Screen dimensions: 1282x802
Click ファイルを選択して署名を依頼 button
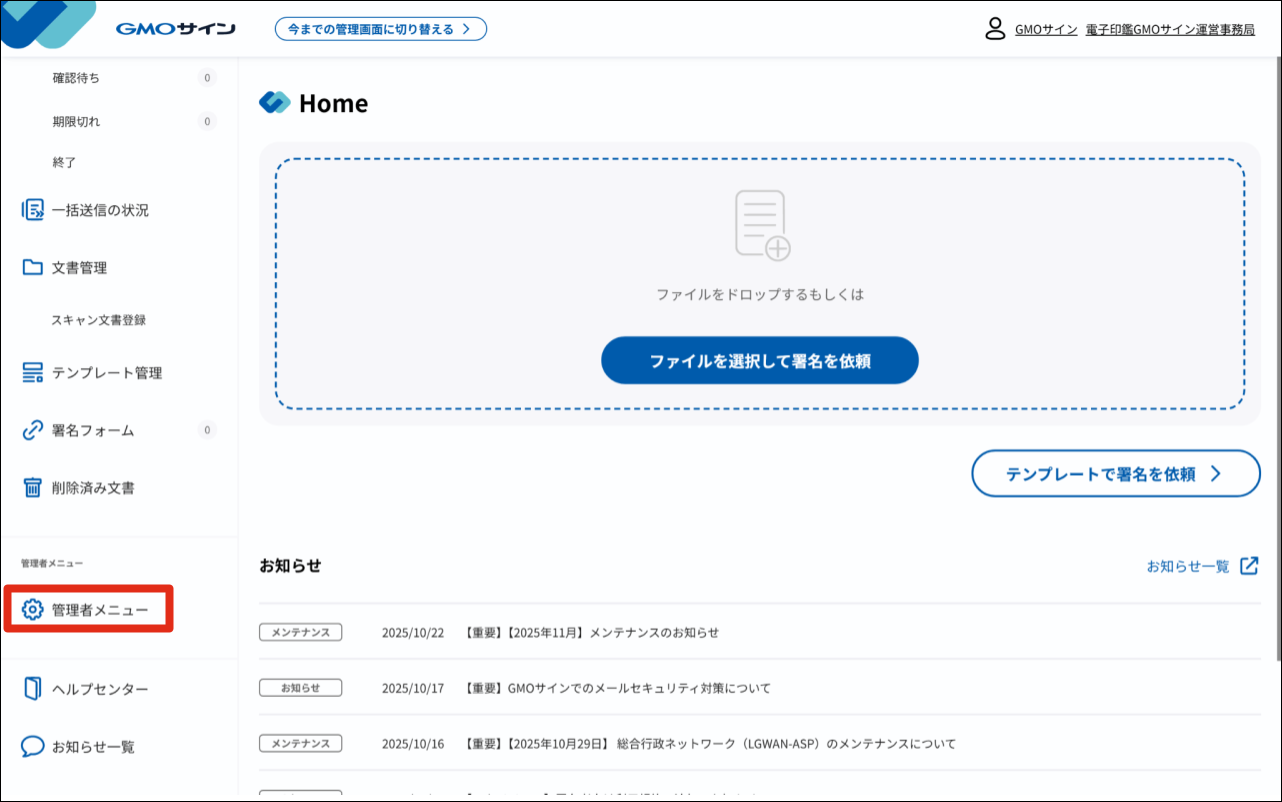point(759,361)
